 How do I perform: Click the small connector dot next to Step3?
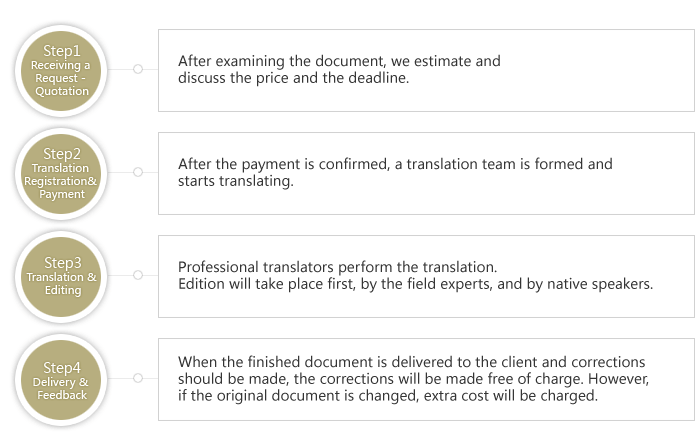(x=138, y=275)
